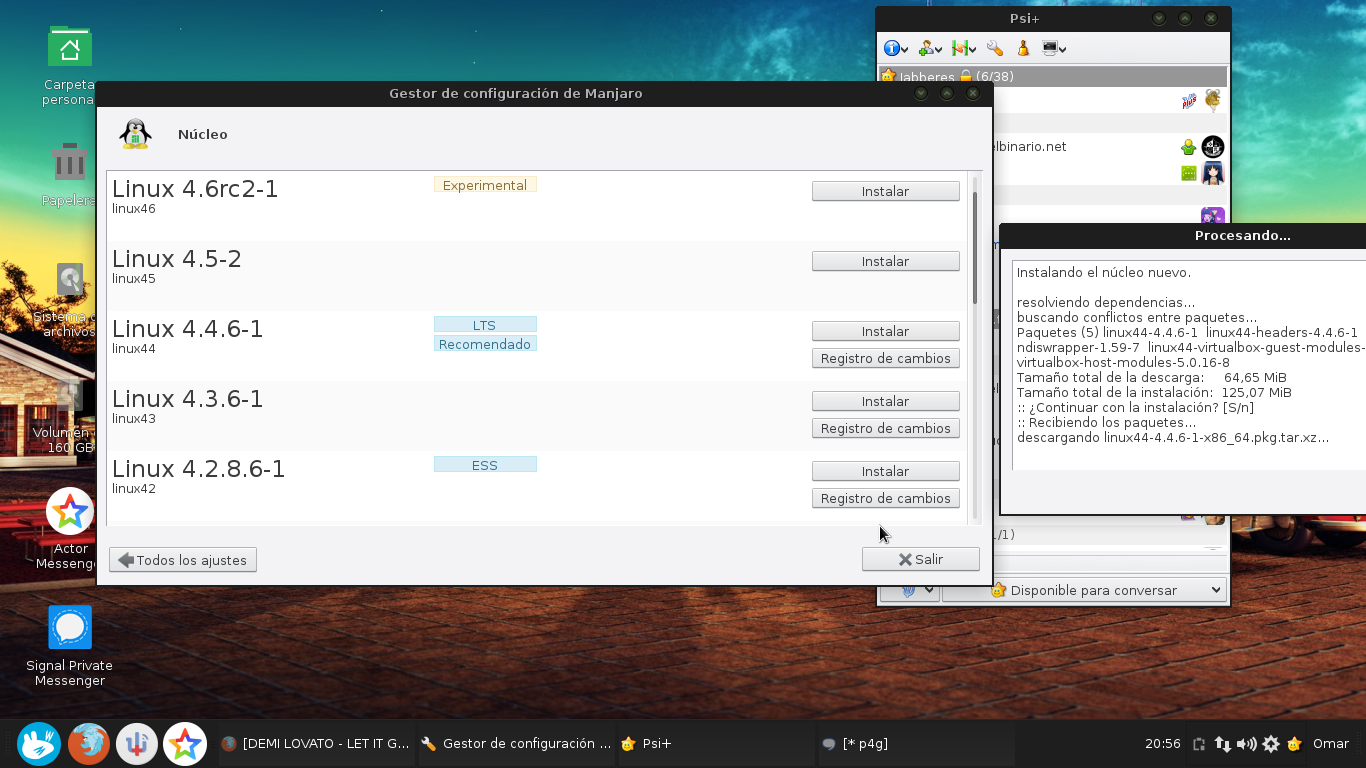The height and width of the screenshot is (768, 1366).
Task: Select the Jabberes account header in Psi+
Action: point(1052,76)
